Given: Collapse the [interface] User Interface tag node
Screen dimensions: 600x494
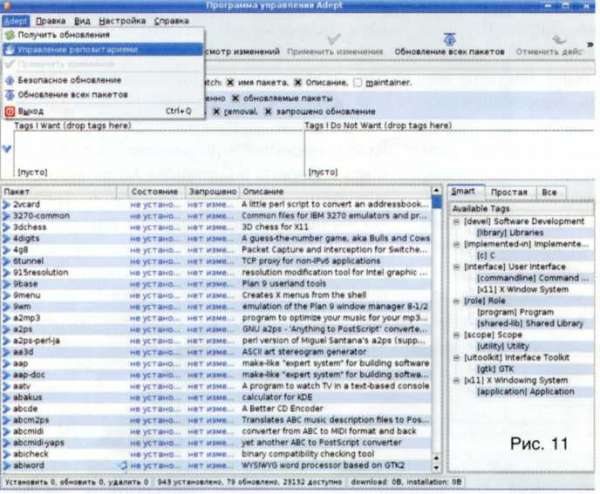Looking at the screenshot, I should coord(455,266).
